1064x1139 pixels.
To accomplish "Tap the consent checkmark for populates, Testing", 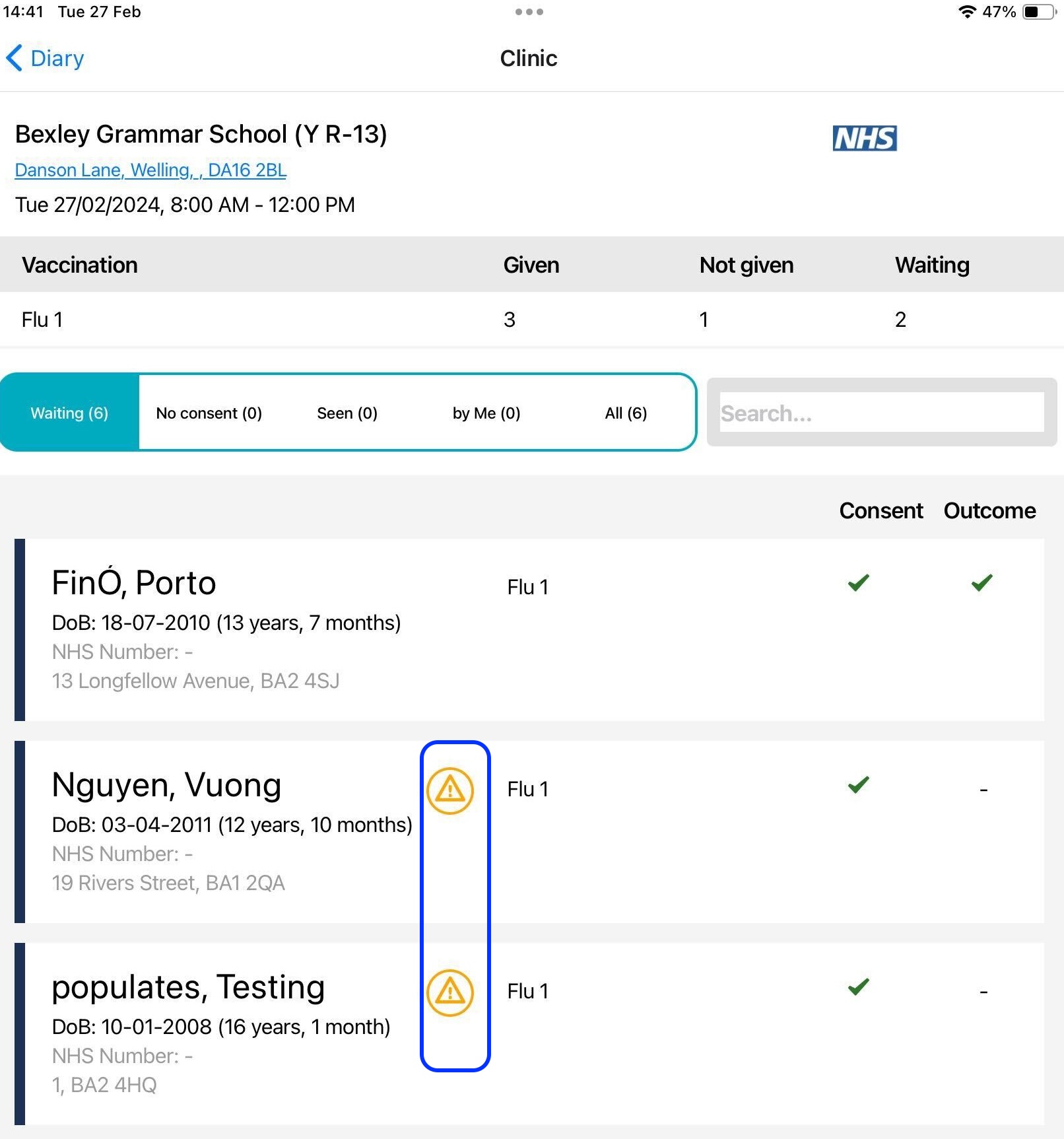I will [858, 987].
